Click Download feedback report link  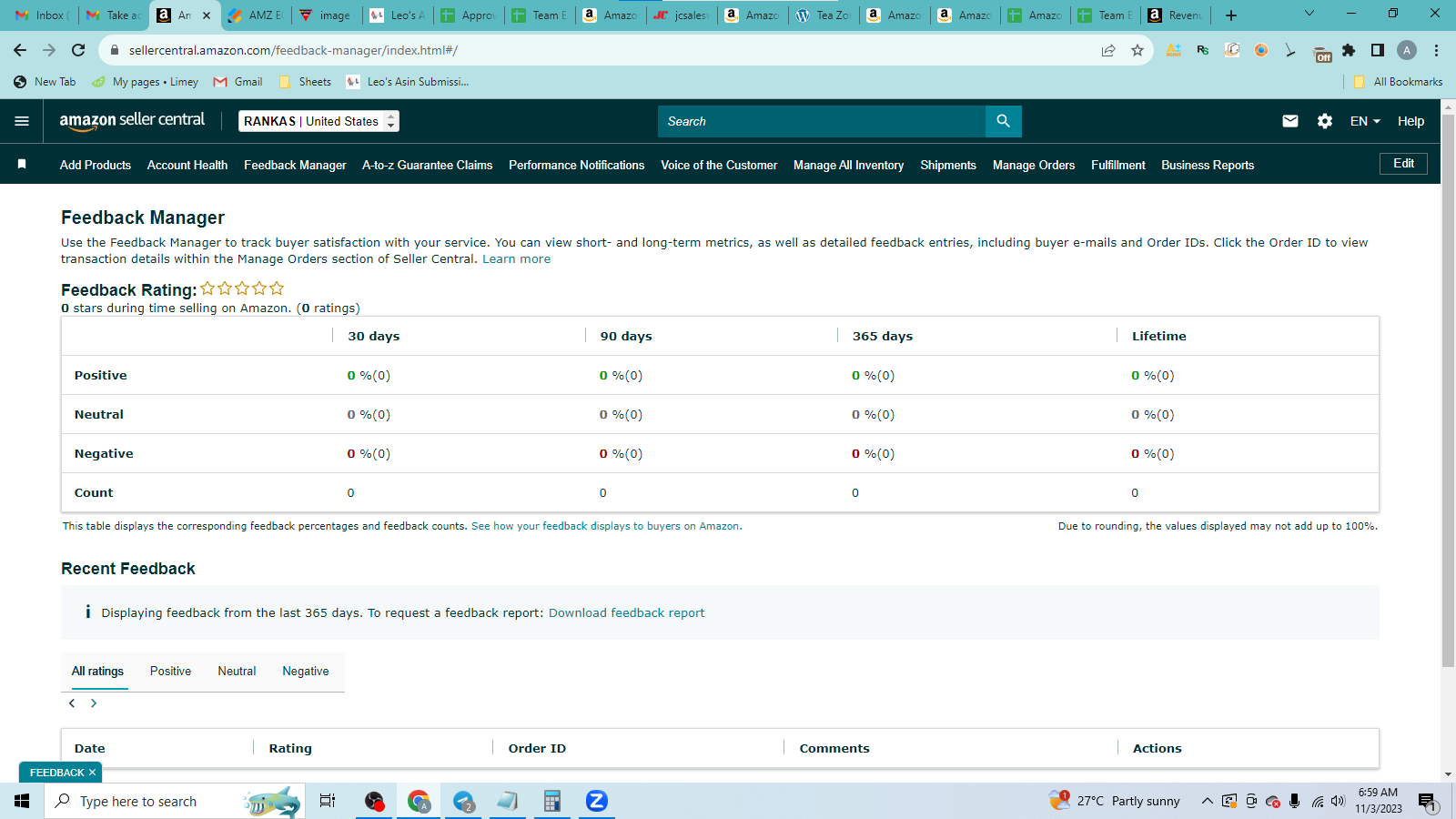click(626, 613)
